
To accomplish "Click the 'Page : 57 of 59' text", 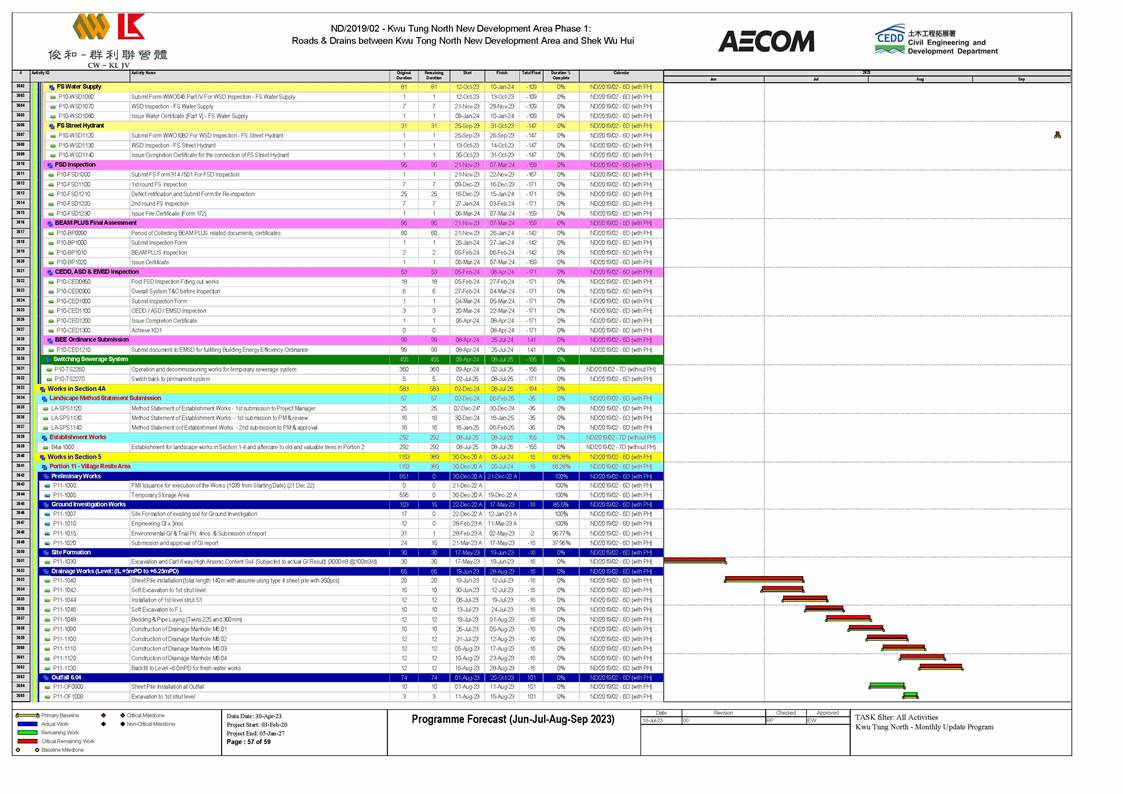I will 251,742.
